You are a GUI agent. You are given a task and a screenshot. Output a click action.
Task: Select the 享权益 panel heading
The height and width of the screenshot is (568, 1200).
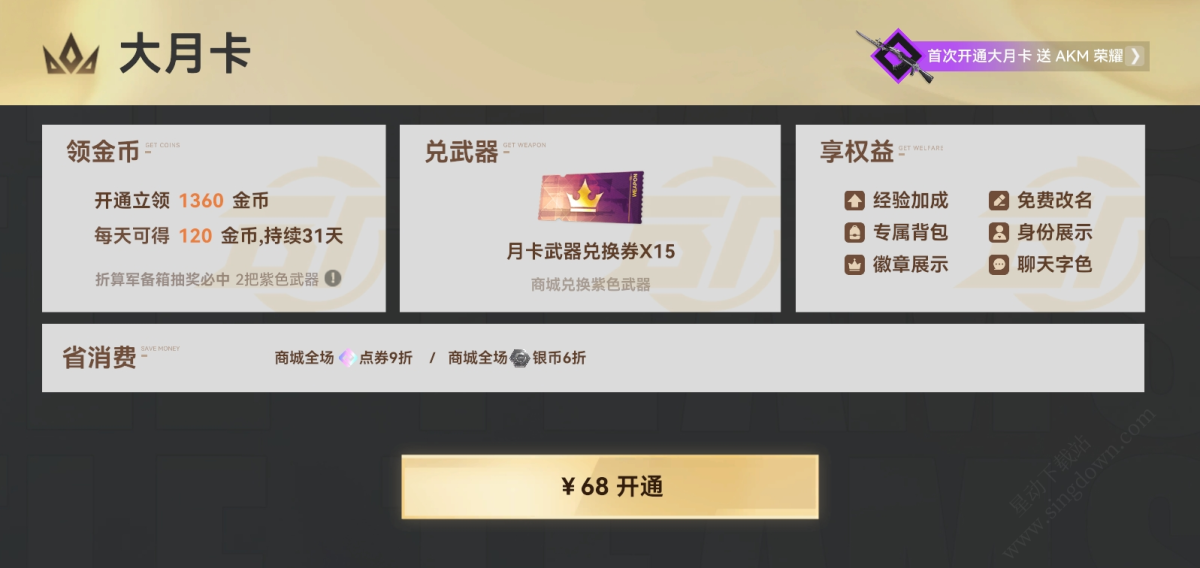[857, 152]
